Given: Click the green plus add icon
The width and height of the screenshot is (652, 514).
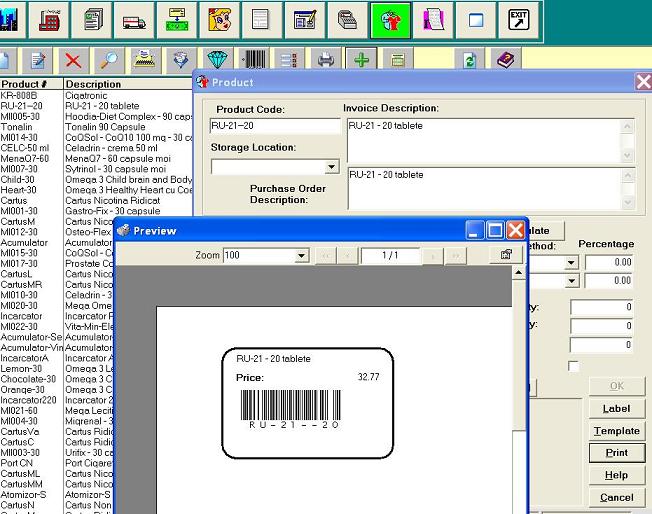Looking at the screenshot, I should coord(361,59).
